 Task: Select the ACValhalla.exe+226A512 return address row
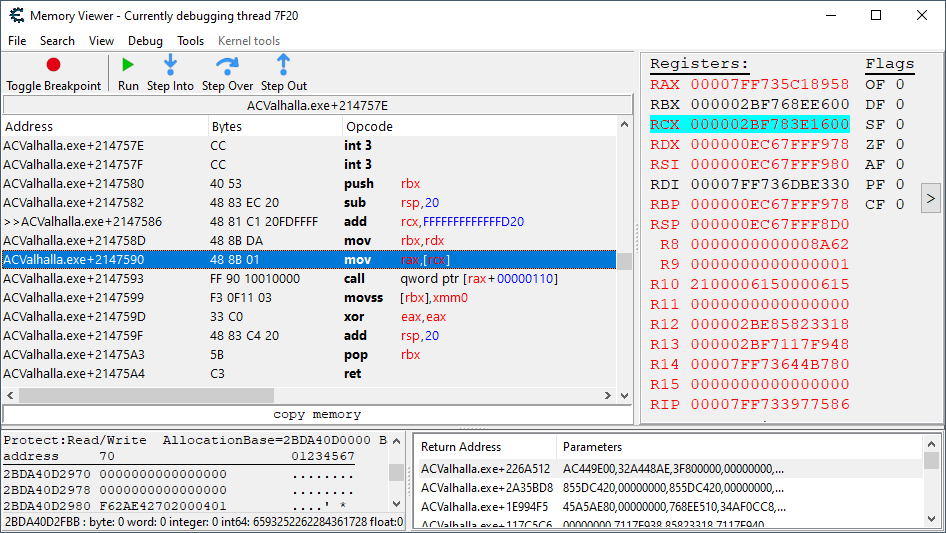click(485, 469)
